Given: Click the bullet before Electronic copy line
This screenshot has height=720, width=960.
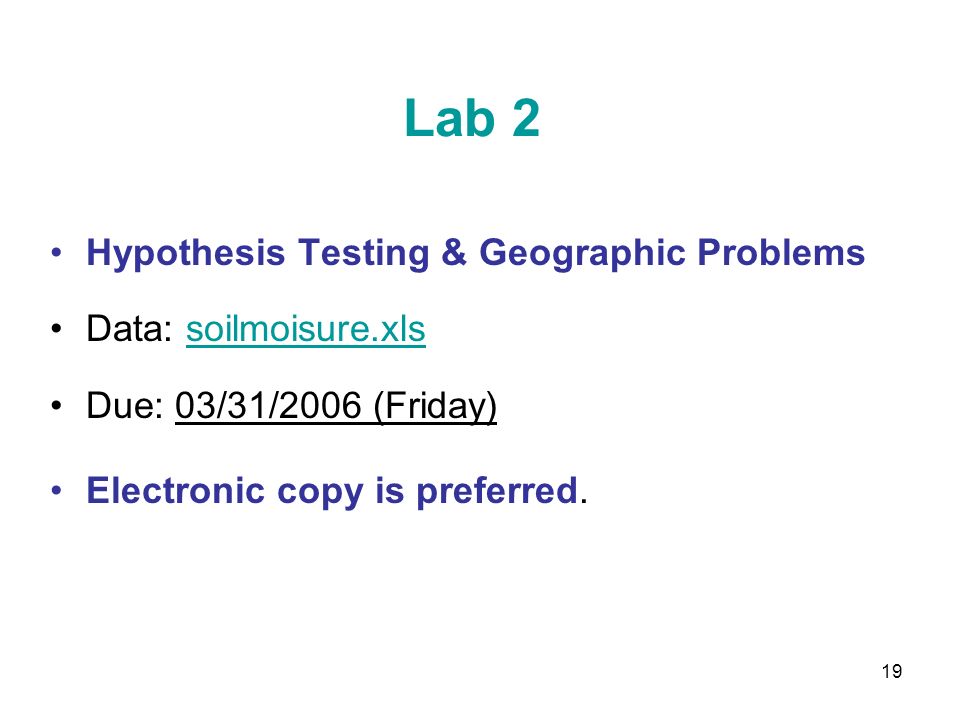Looking at the screenshot, I should [56, 490].
